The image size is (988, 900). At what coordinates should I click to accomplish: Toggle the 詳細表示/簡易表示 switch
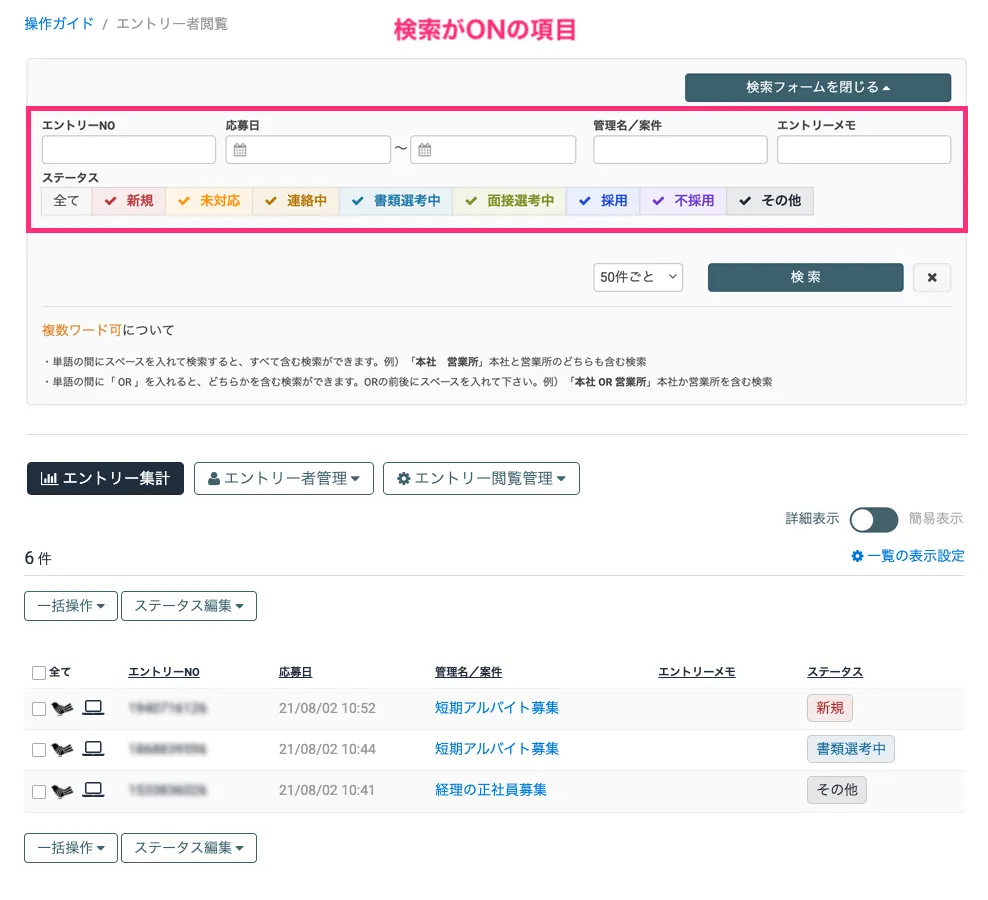click(x=873, y=519)
